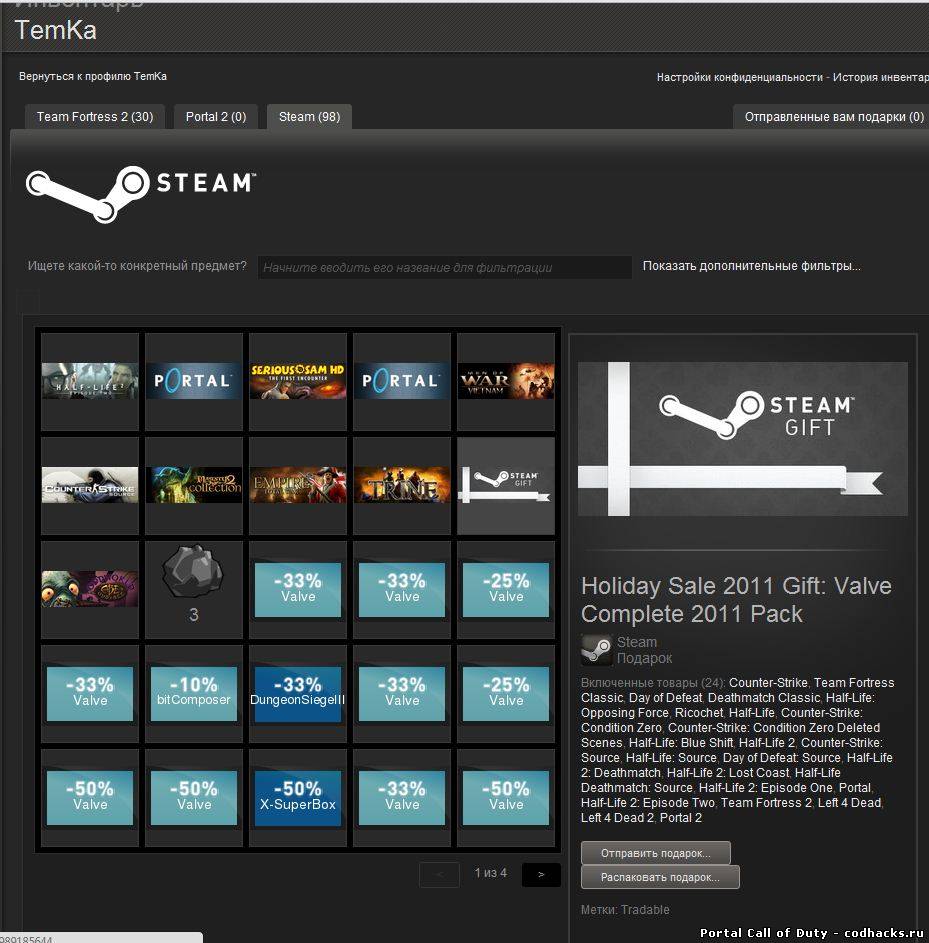Expand Показать дополнительные фильтры
The image size is (929, 943).
coord(752,266)
